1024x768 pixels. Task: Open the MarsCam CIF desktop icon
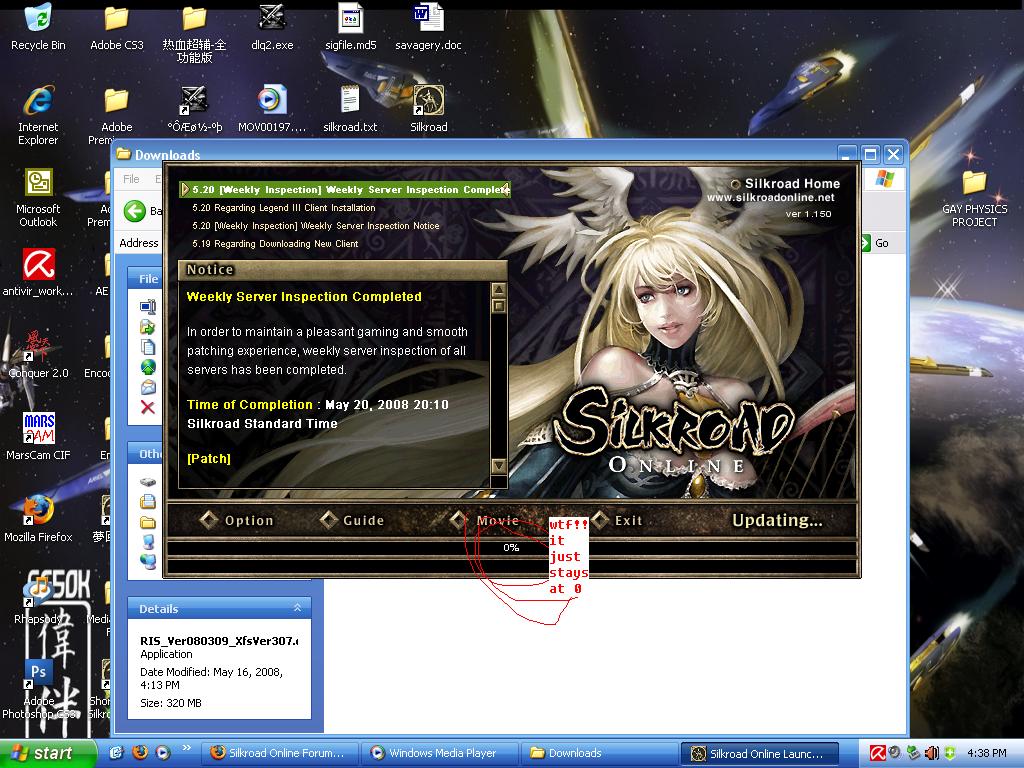[x=38, y=429]
